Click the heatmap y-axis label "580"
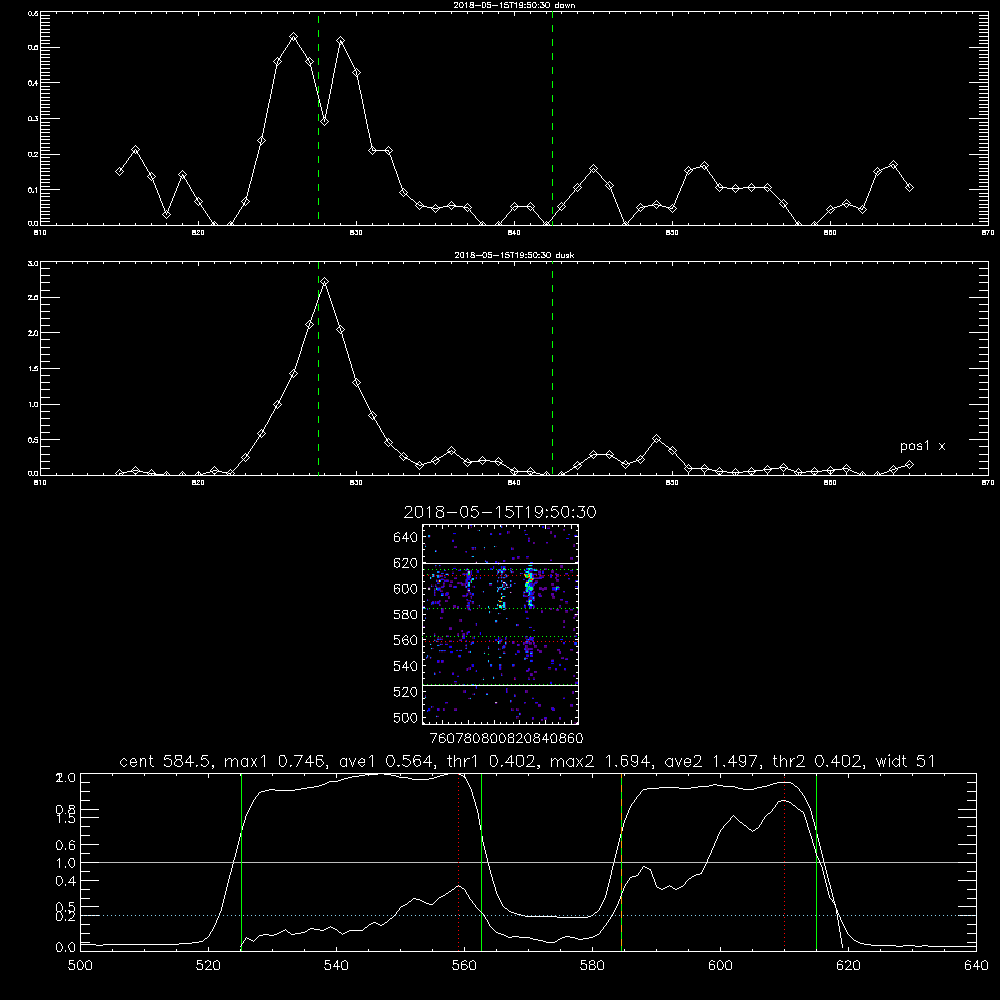1000x1000 pixels. [406, 615]
